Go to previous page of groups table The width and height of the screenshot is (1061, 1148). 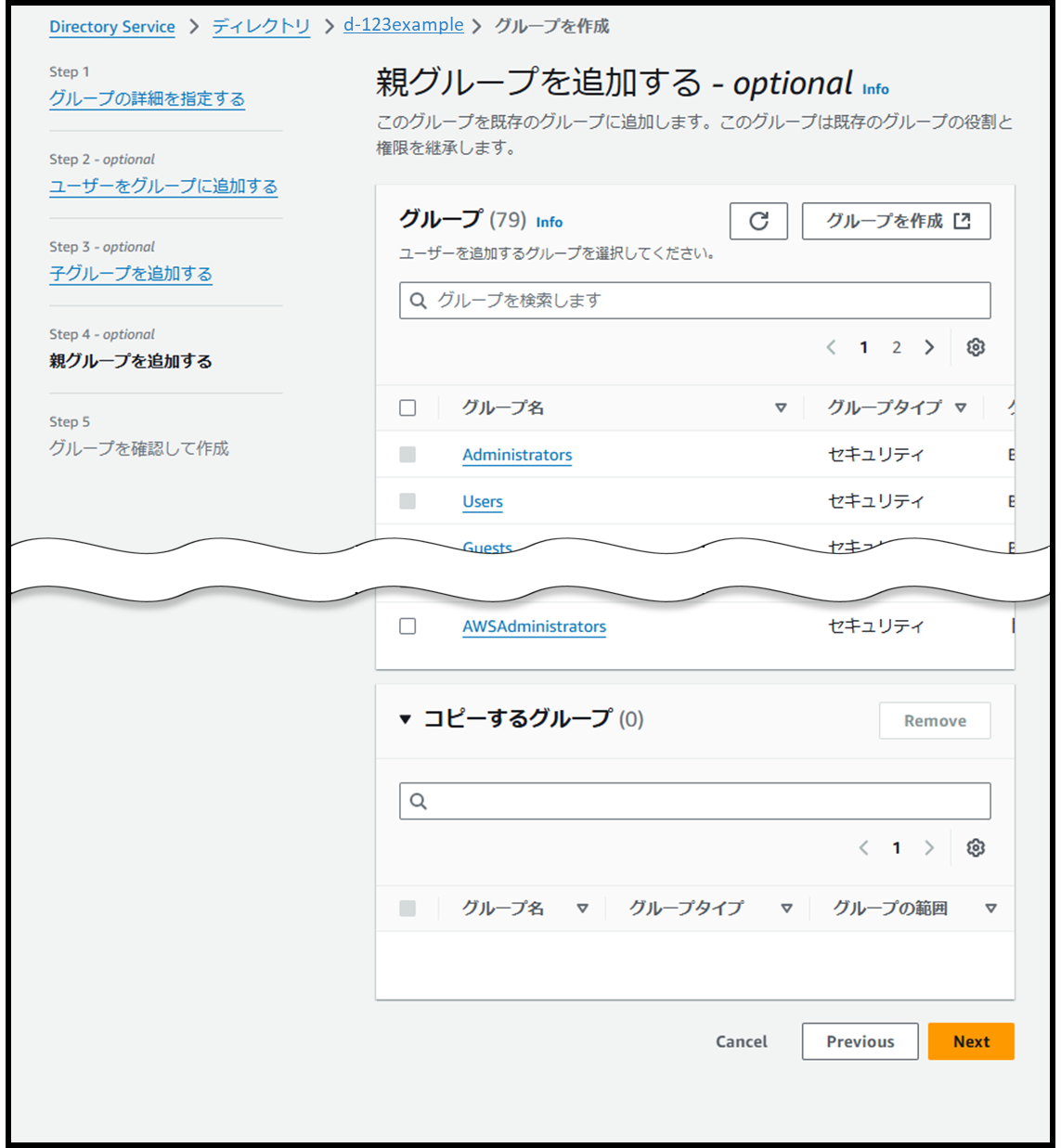click(831, 347)
